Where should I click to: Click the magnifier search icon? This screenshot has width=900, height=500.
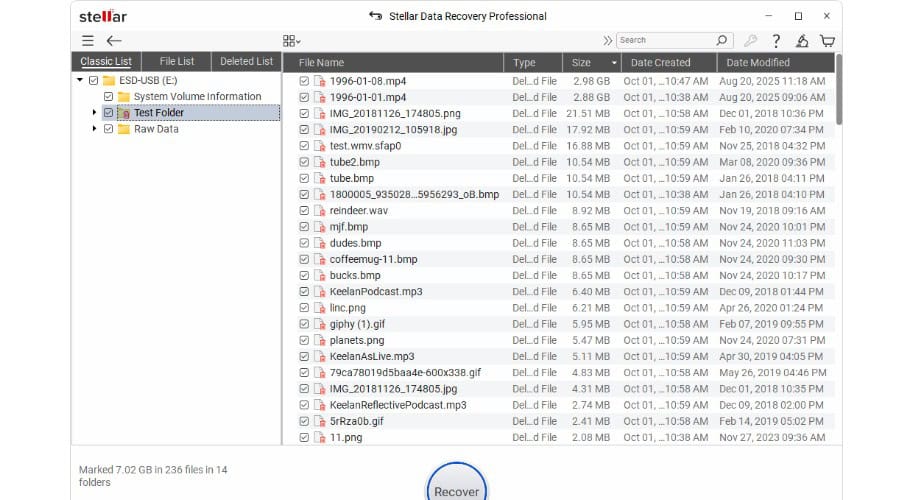point(721,40)
